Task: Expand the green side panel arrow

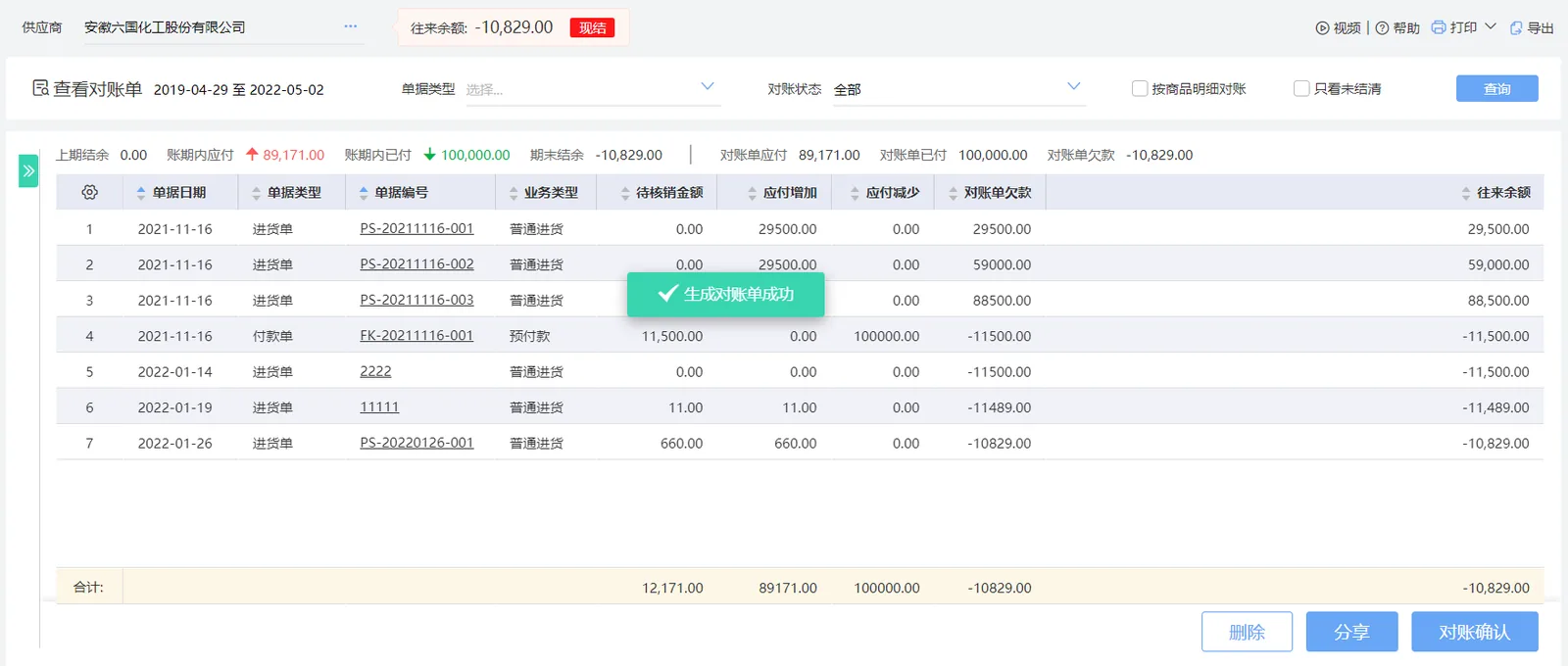Action: pos(28,170)
